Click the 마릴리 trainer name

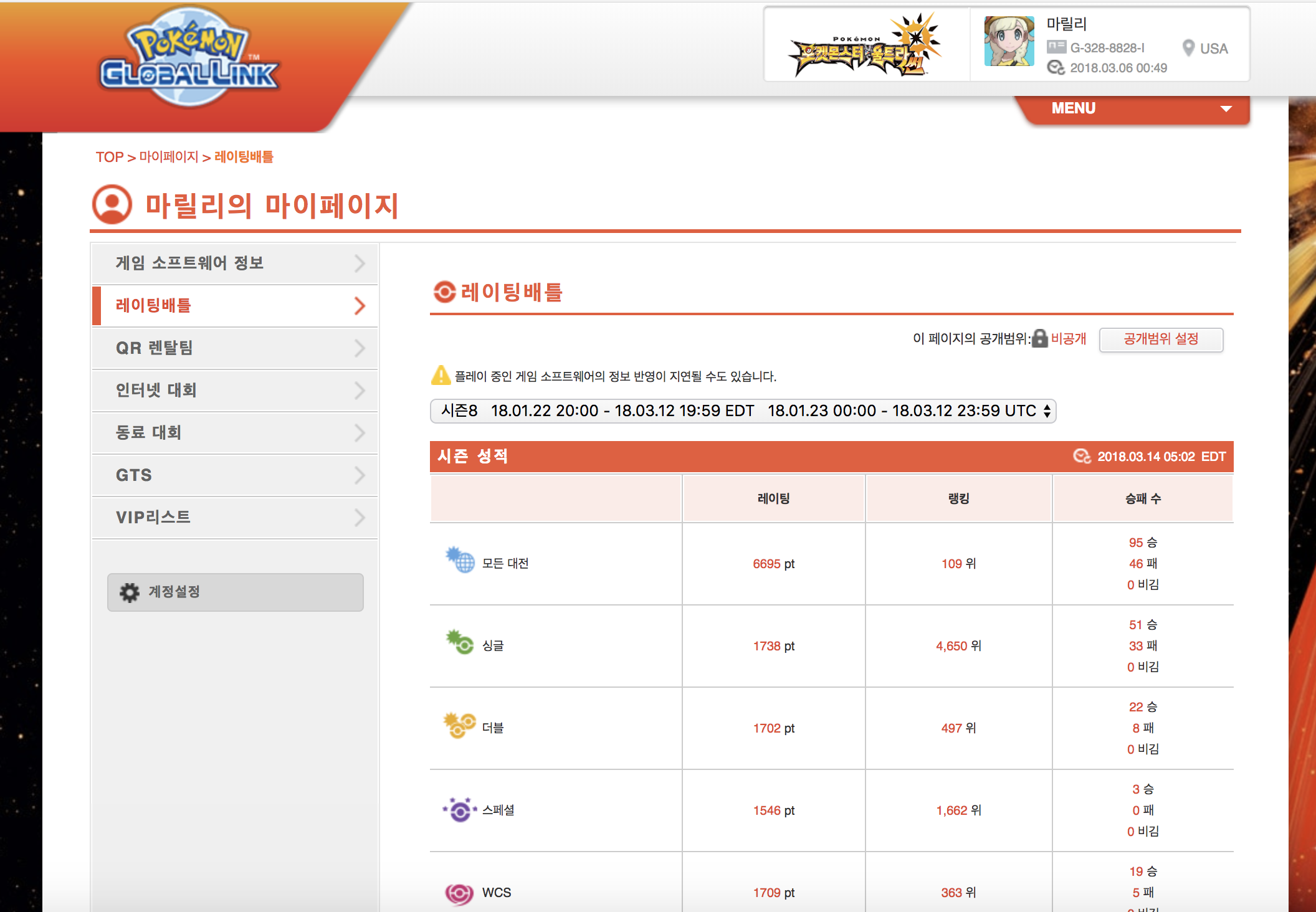(1067, 24)
